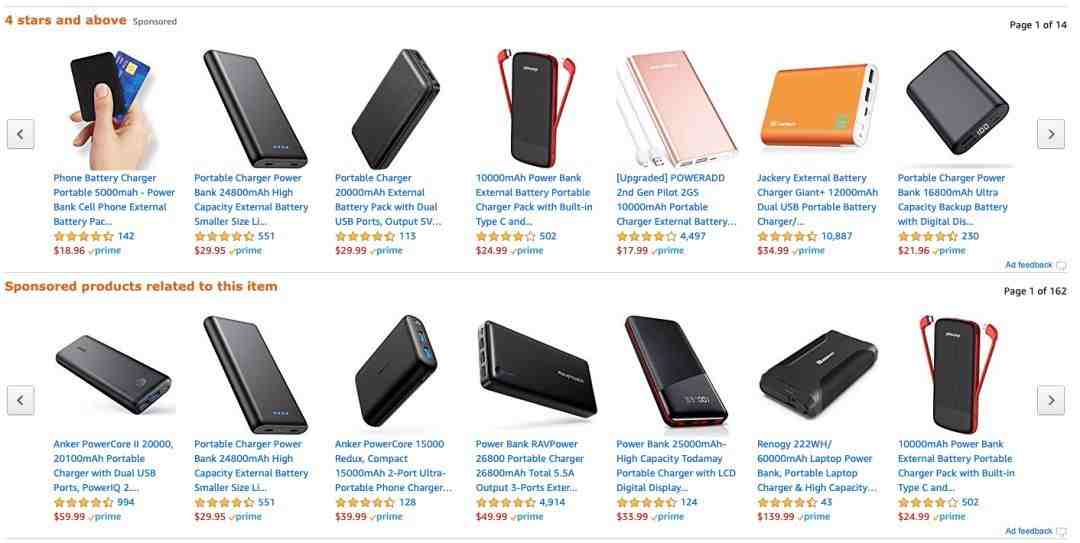Select the RAVPower 26800 product image
Screen dimensions: 1080x543
click(x=537, y=369)
